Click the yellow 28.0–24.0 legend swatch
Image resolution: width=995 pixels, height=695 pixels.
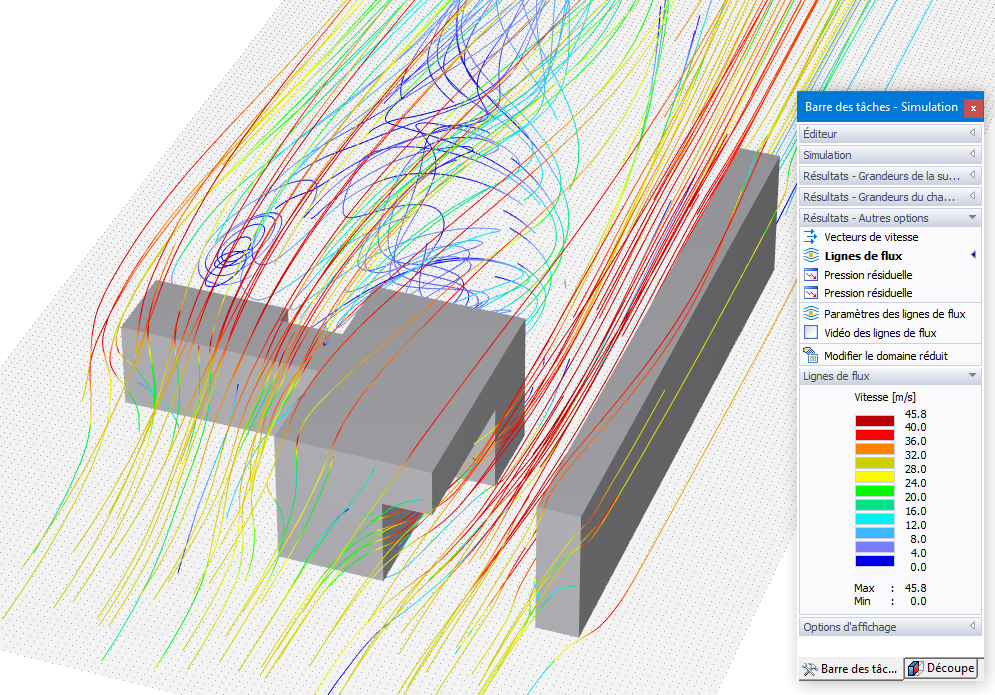tap(874, 477)
